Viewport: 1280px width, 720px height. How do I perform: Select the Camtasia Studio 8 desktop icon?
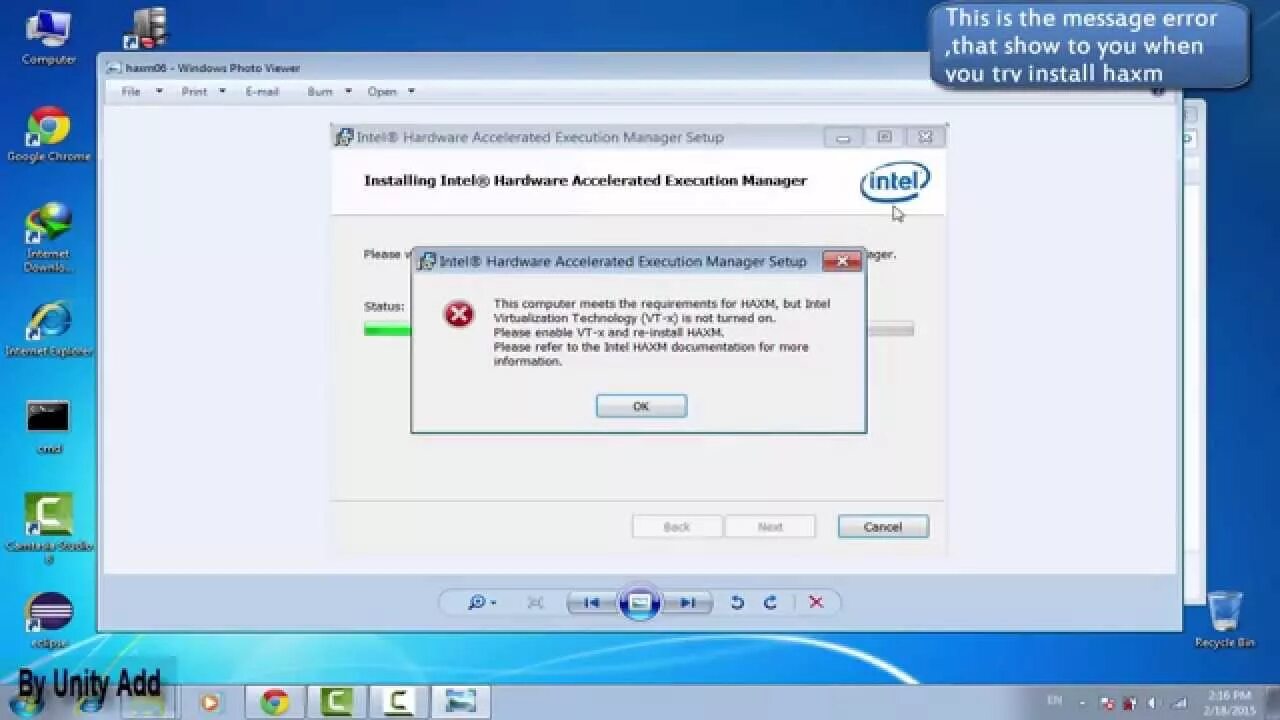(49, 529)
